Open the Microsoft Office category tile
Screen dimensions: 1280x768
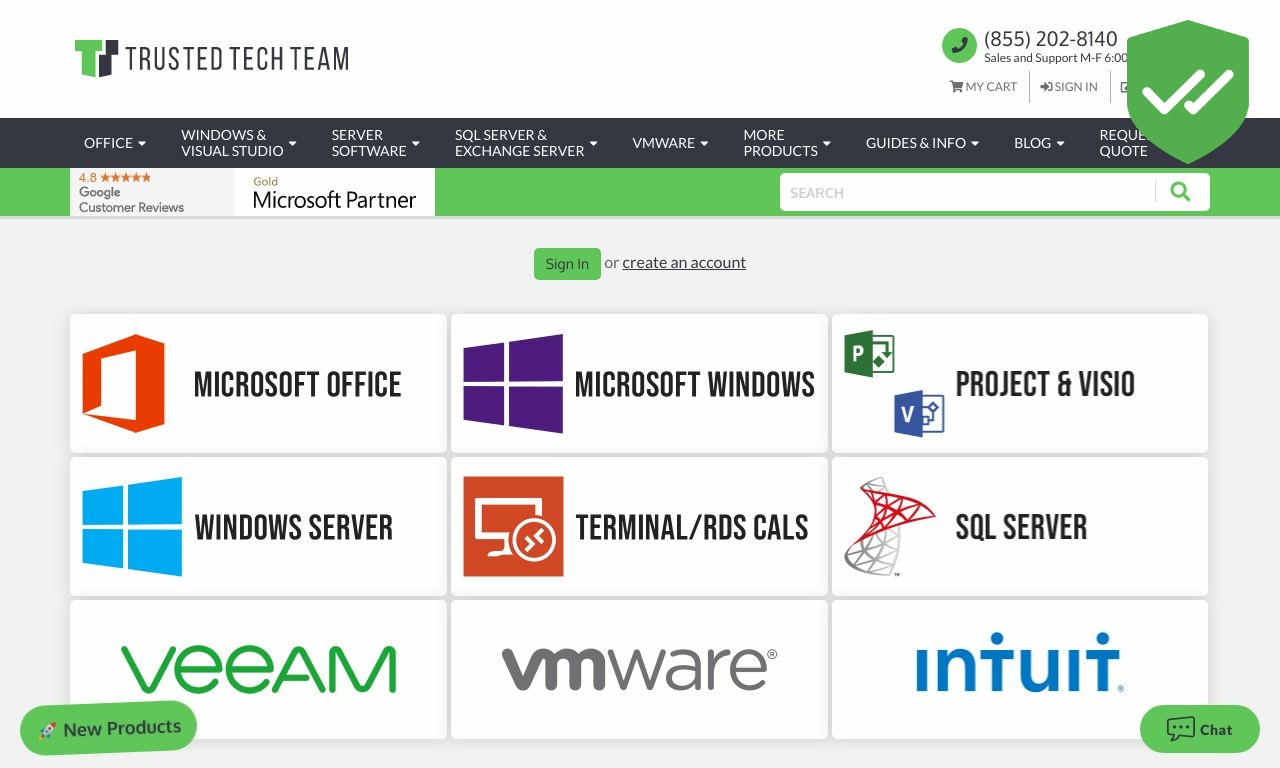point(258,383)
